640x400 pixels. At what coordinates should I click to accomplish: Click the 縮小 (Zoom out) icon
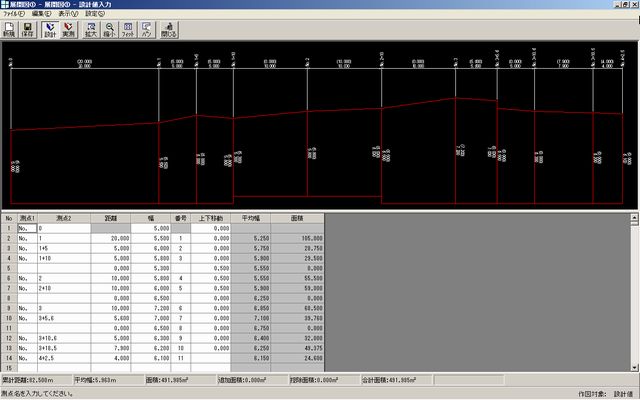109,30
